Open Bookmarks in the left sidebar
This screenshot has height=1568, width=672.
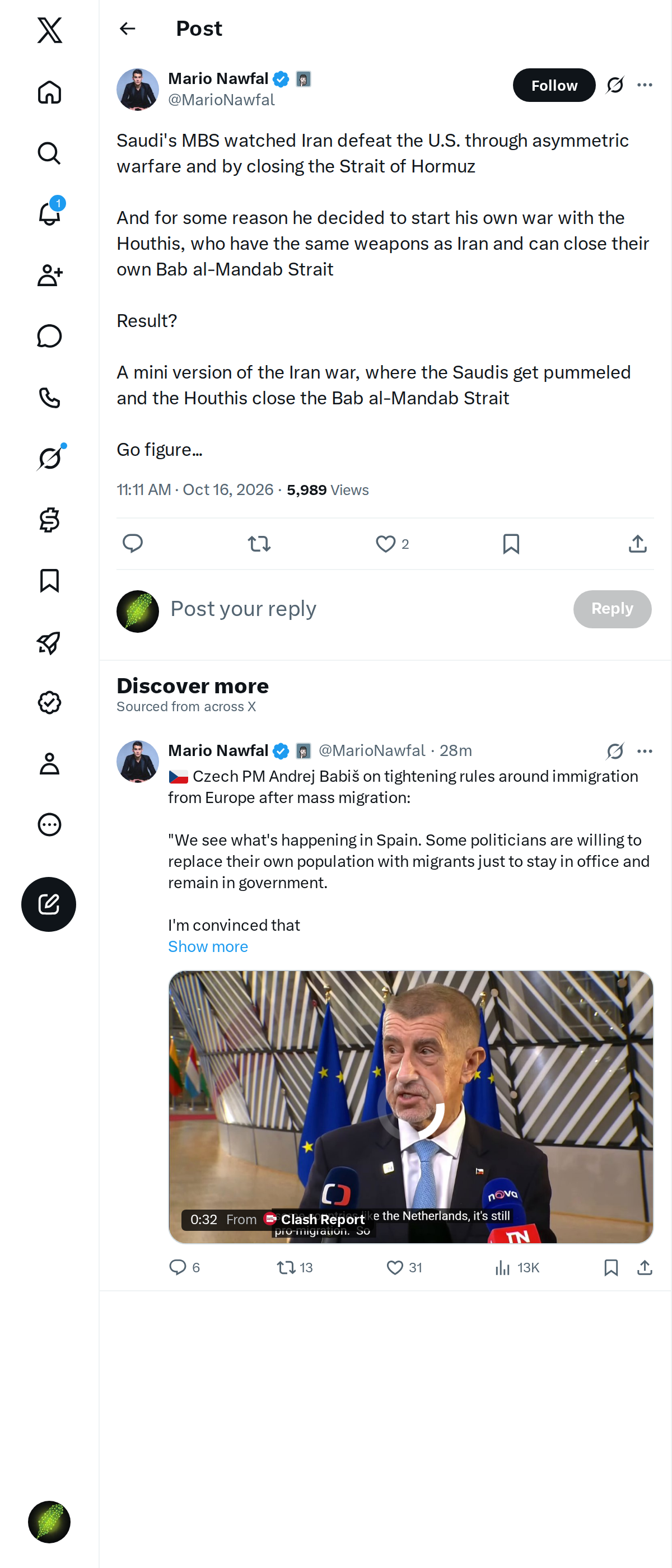[x=49, y=581]
